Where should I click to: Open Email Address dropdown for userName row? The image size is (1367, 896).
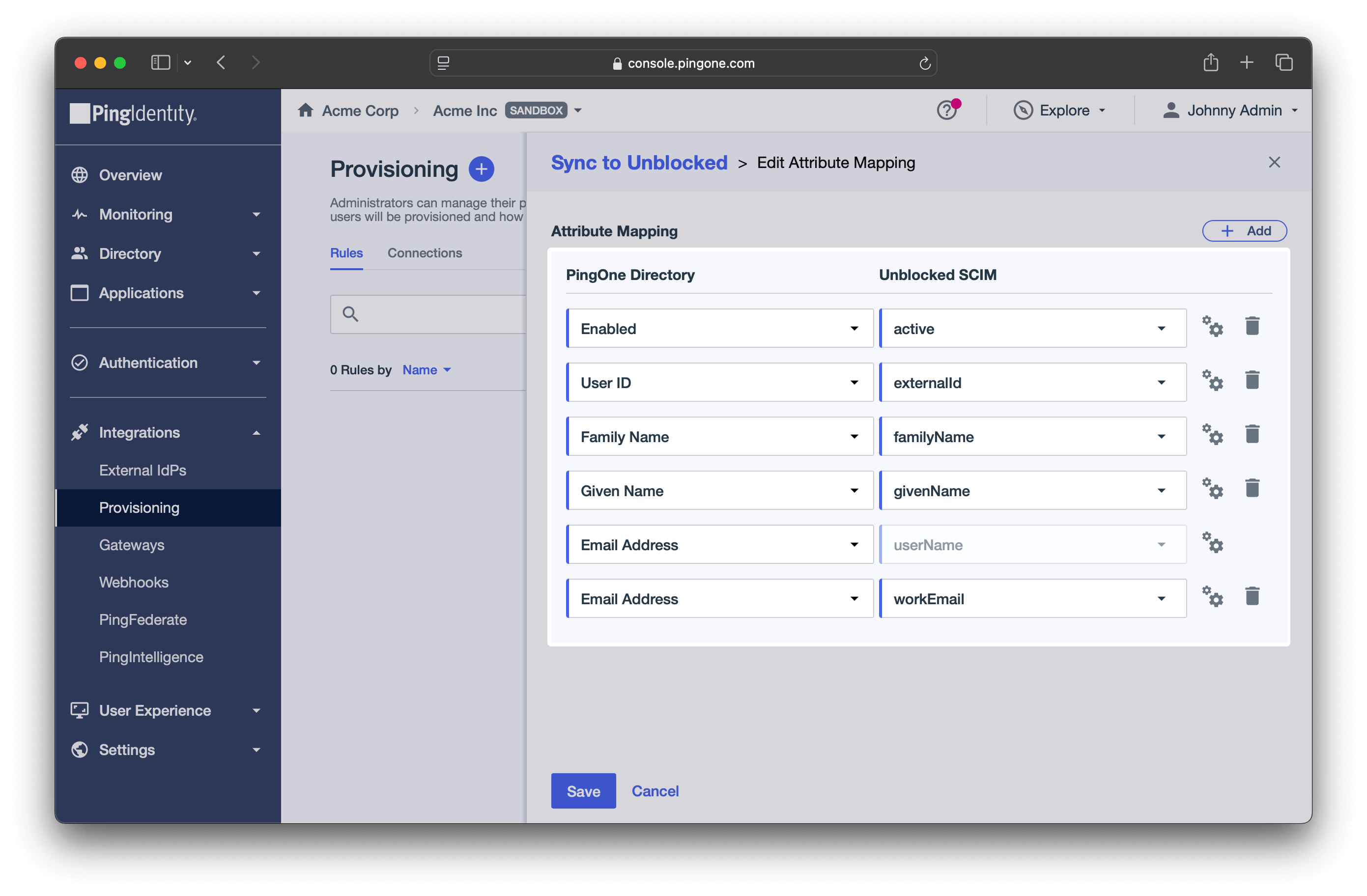(x=720, y=544)
